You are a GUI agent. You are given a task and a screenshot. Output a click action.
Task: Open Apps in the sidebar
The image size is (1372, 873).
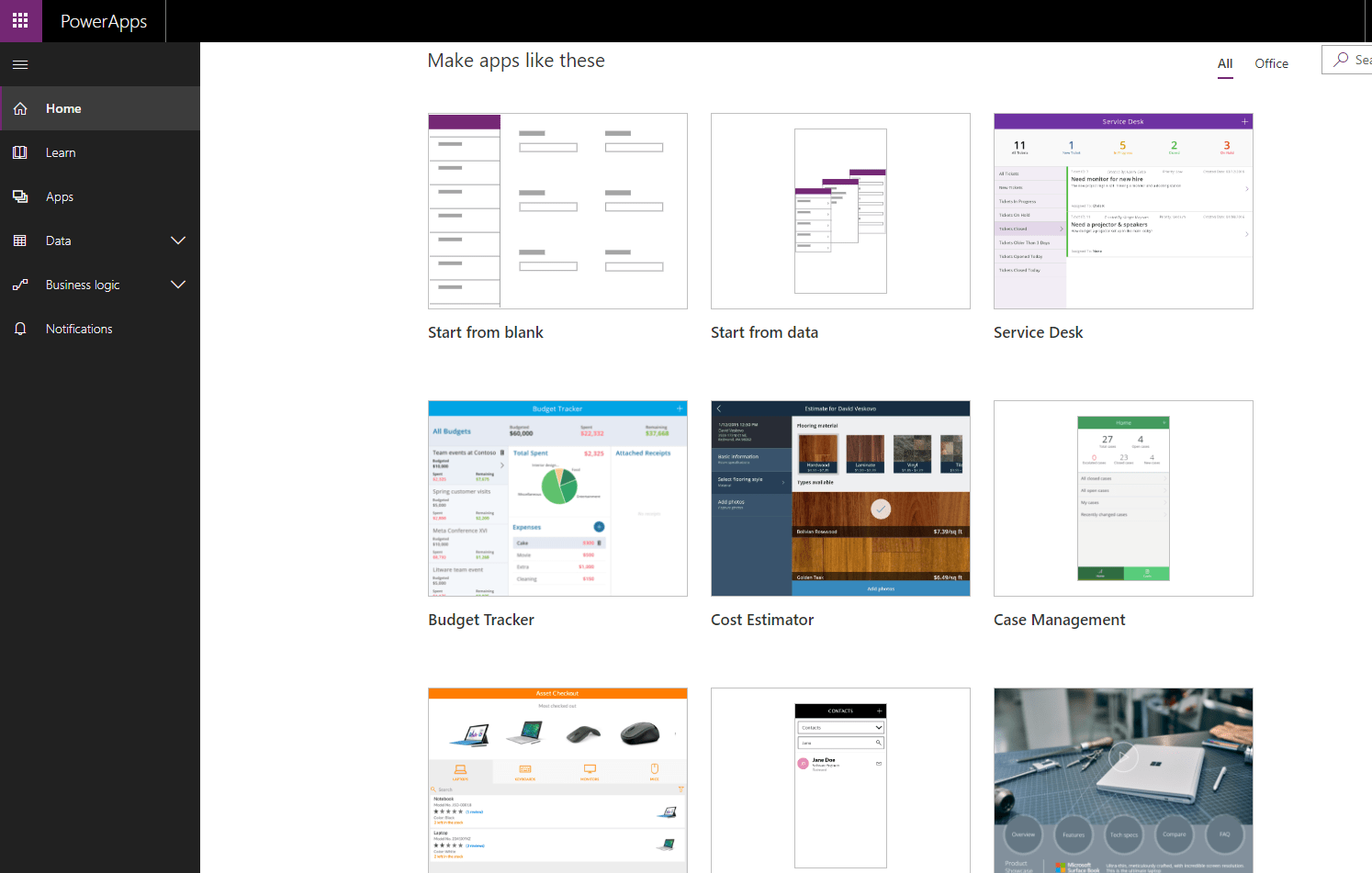100,196
